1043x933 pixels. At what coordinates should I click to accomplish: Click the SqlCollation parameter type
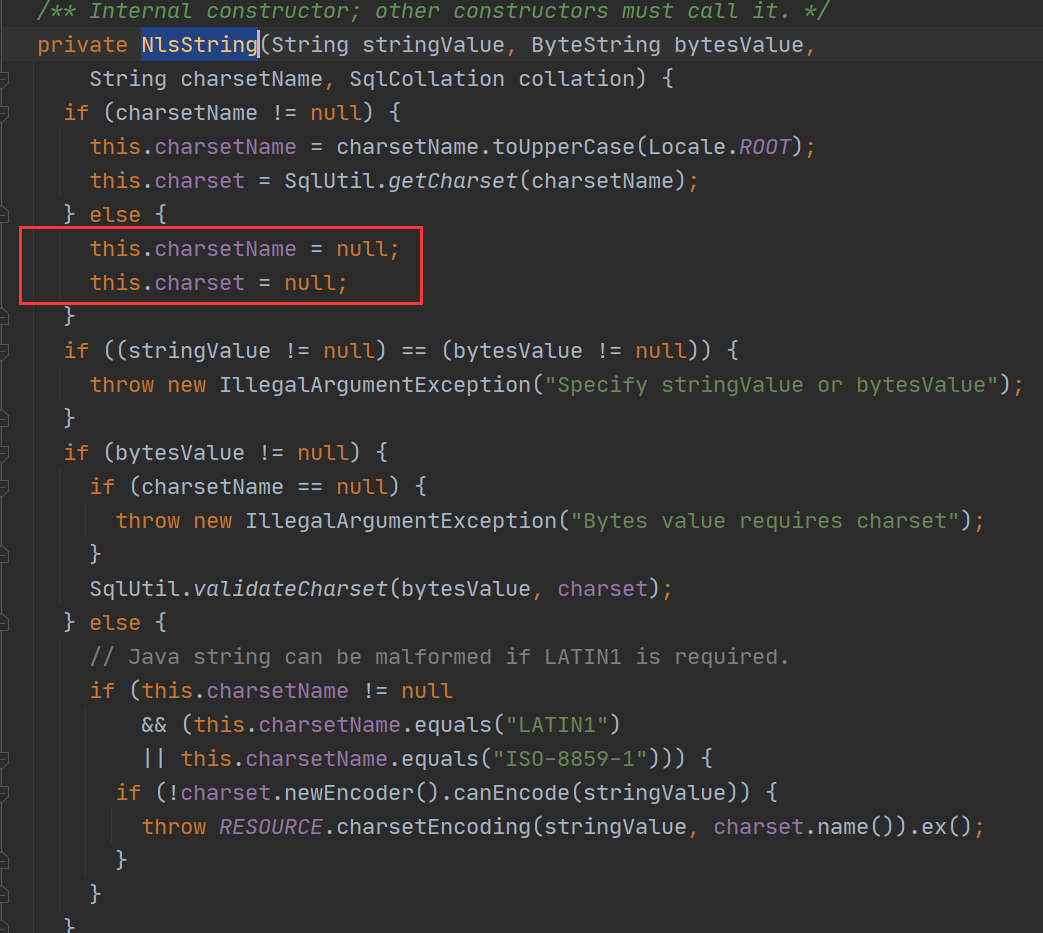pyautogui.click(x=426, y=79)
